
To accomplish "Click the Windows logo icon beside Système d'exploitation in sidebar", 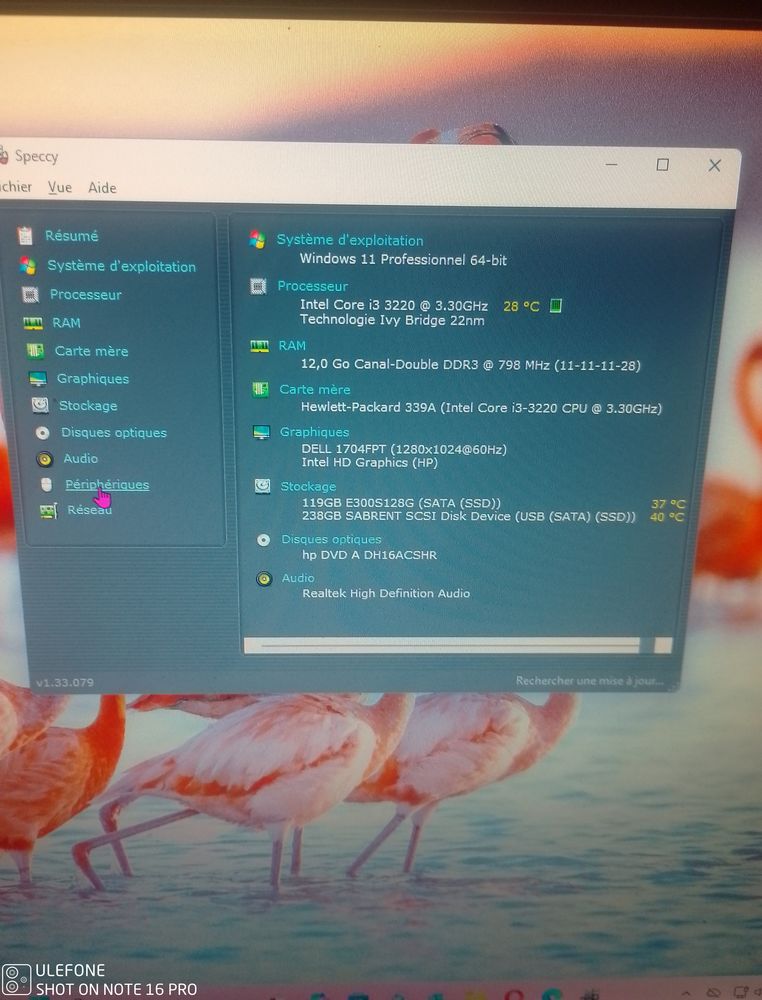I will pyautogui.click(x=27, y=265).
